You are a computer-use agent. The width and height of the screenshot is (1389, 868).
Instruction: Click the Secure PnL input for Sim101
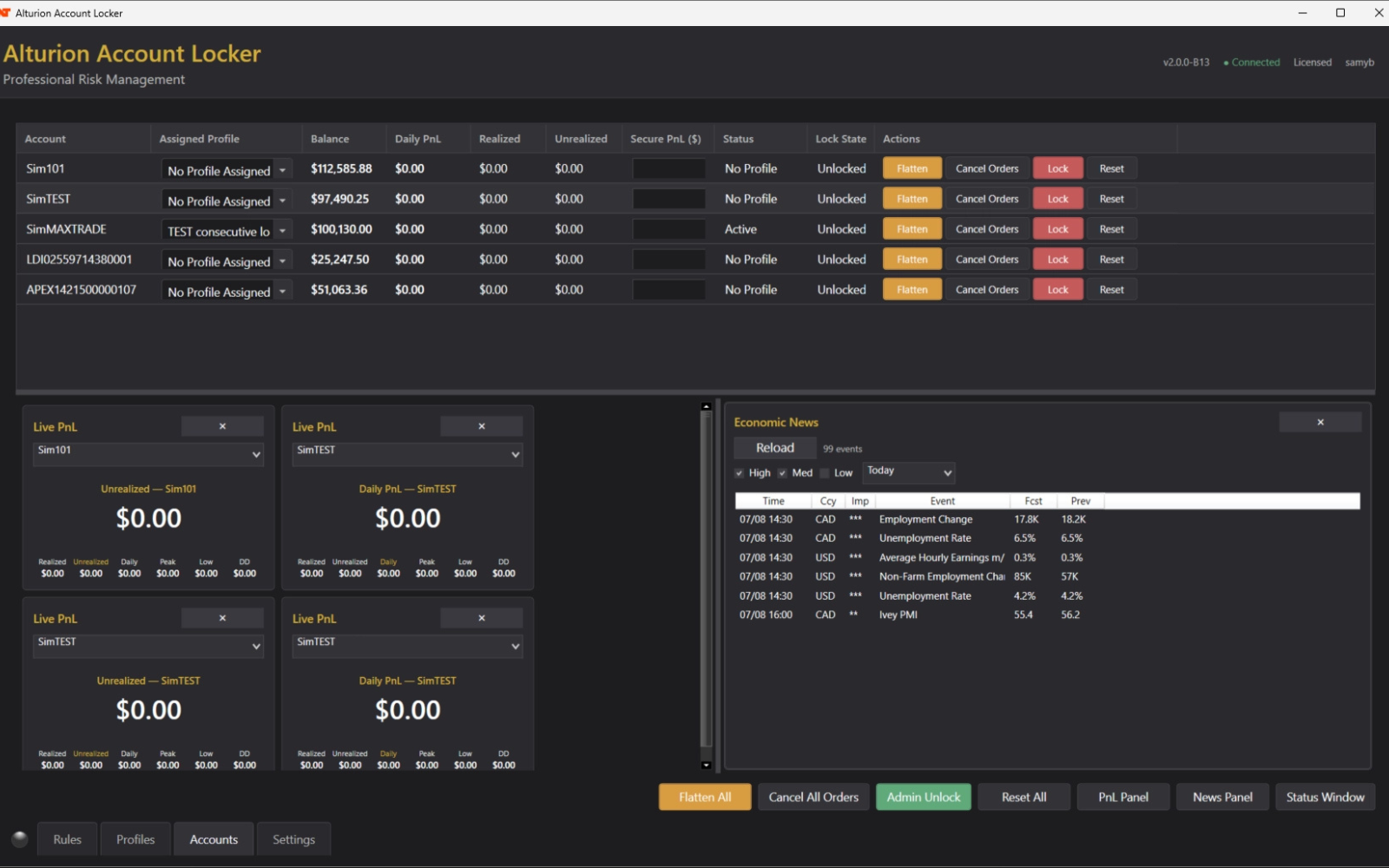[x=668, y=168]
